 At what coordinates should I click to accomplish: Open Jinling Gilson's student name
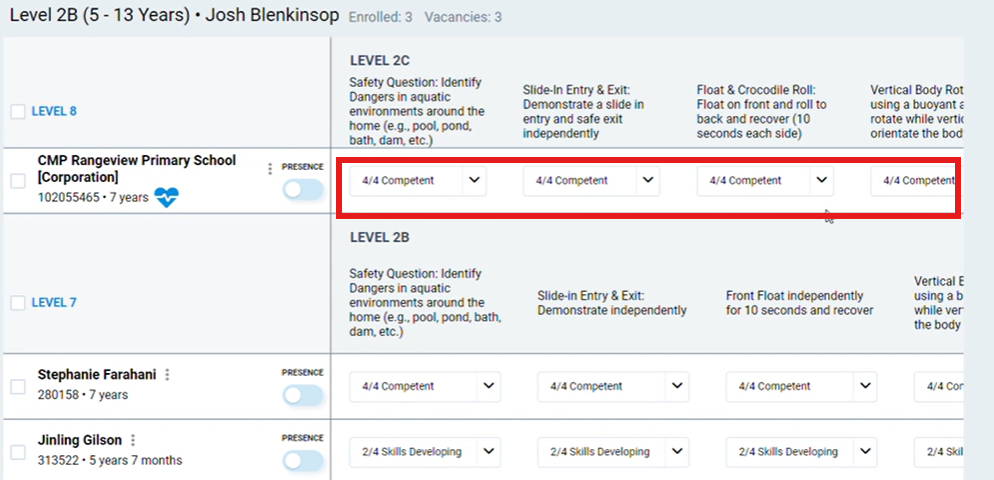click(x=80, y=440)
